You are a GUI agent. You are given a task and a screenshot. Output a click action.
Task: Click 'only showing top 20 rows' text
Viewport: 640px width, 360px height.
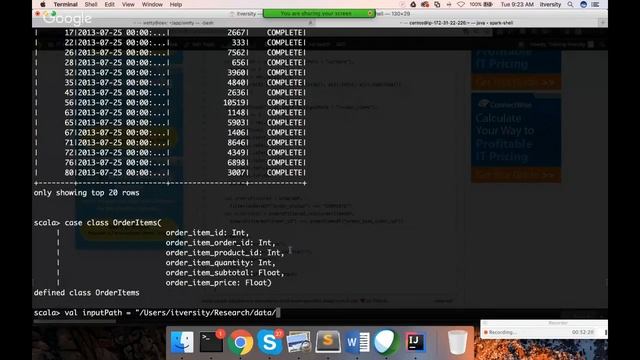(87, 193)
